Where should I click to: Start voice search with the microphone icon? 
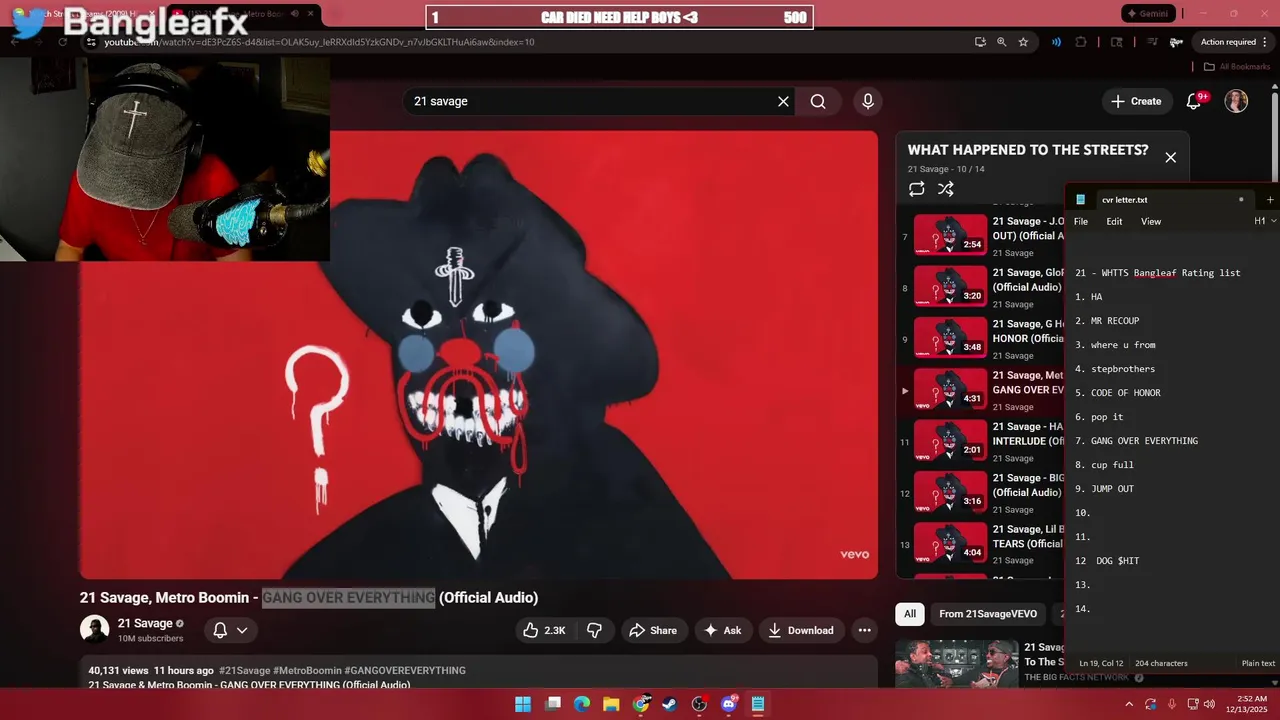tap(868, 101)
